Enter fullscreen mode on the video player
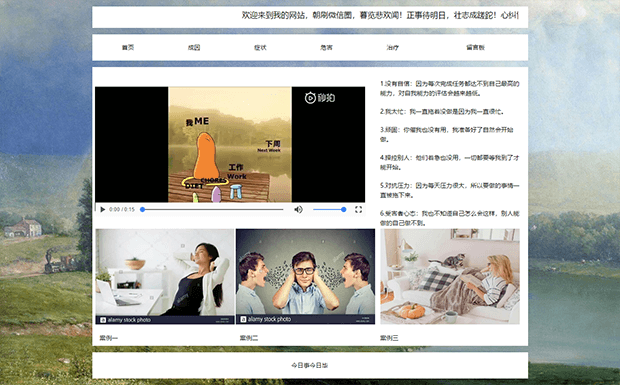This screenshot has height=385, width=620. coord(358,209)
